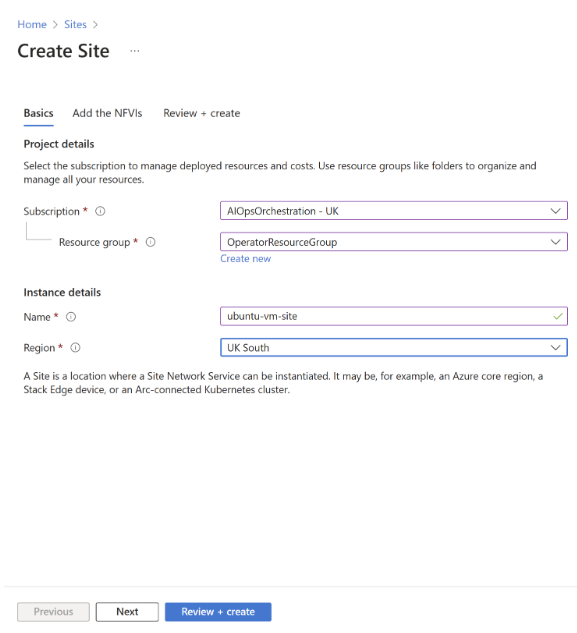This screenshot has height=633, width=577.
Task: Click the blue Review + create button
Action: point(218,612)
